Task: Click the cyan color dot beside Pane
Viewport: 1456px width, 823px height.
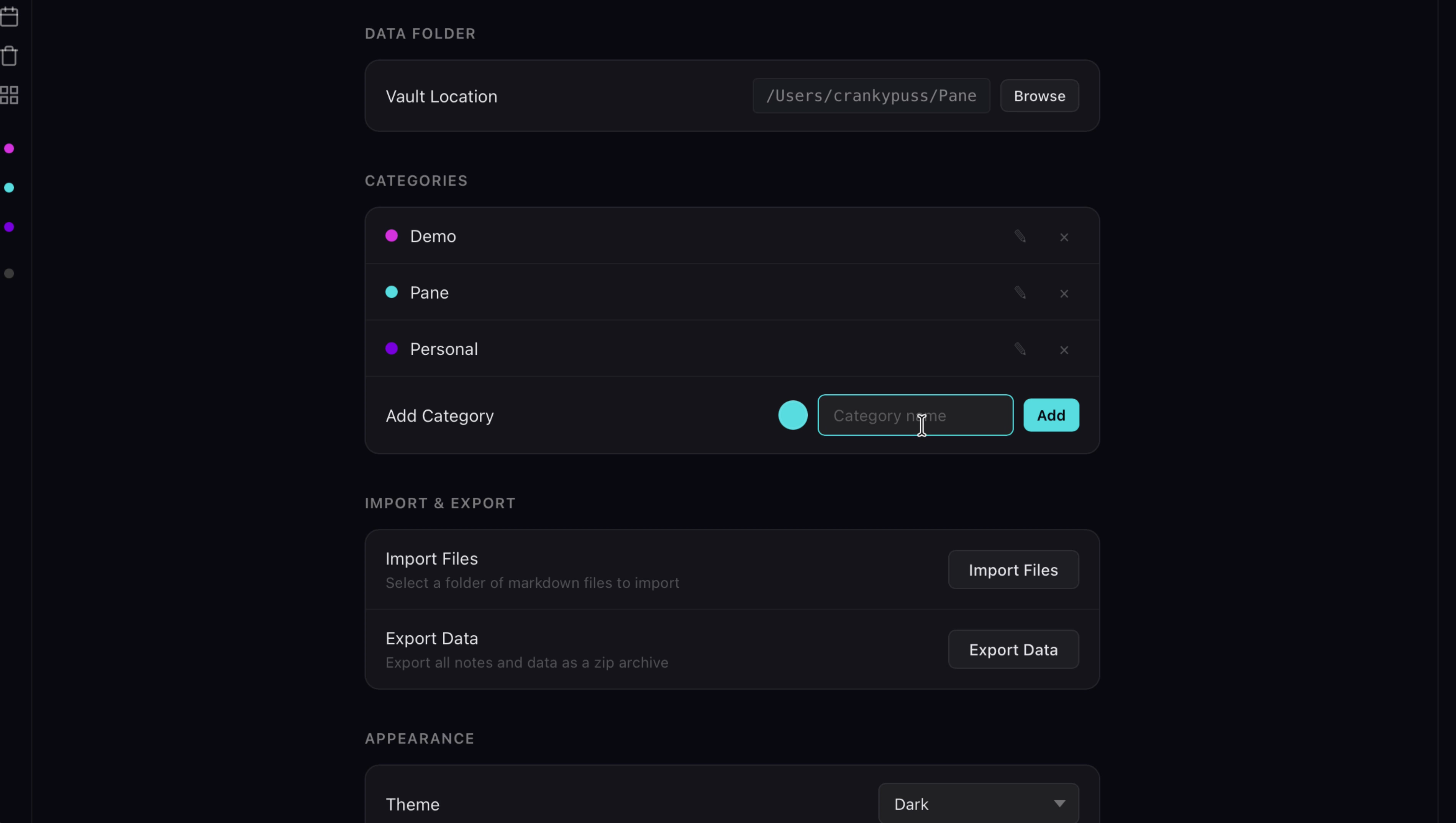Action: [x=392, y=292]
